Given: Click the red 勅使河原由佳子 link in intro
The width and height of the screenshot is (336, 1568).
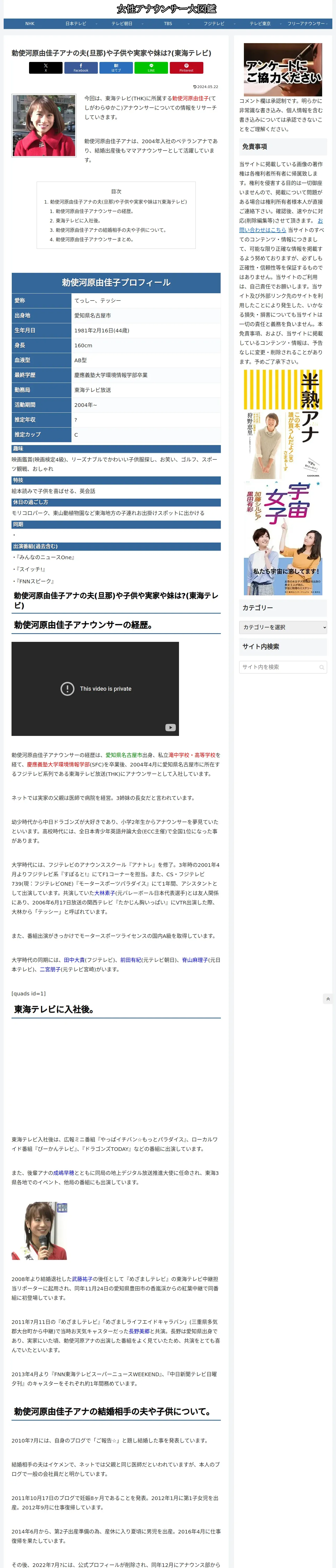Looking at the screenshot, I should pos(190,98).
